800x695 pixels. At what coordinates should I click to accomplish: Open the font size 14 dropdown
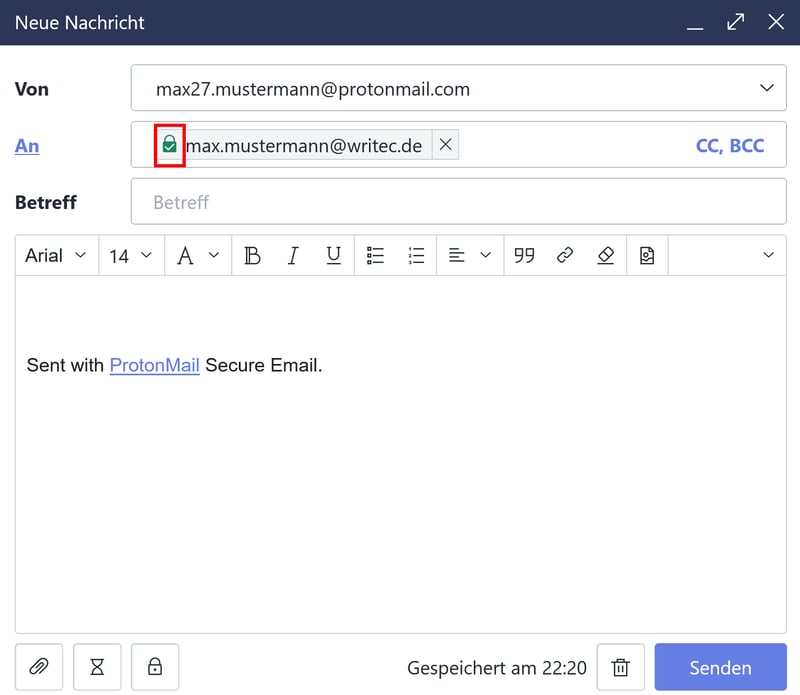pos(131,256)
